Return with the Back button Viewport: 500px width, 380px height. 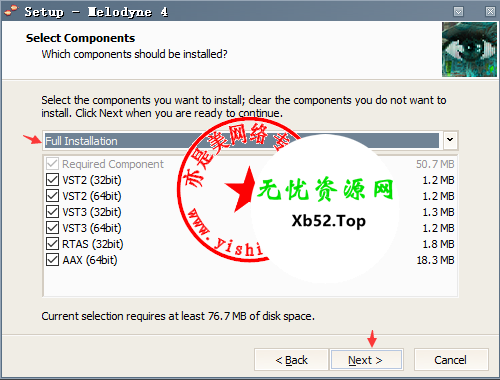coord(291,360)
